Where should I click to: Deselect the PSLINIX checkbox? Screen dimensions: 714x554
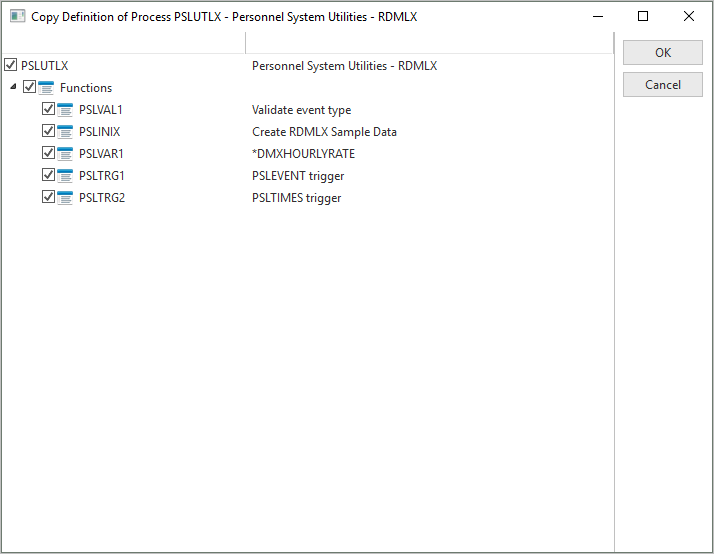pos(48,131)
